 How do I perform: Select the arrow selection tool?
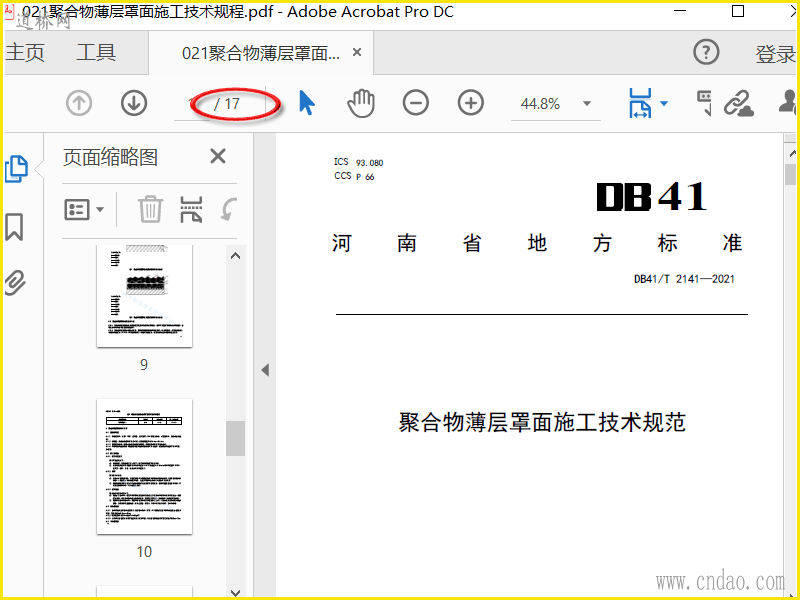pos(306,103)
